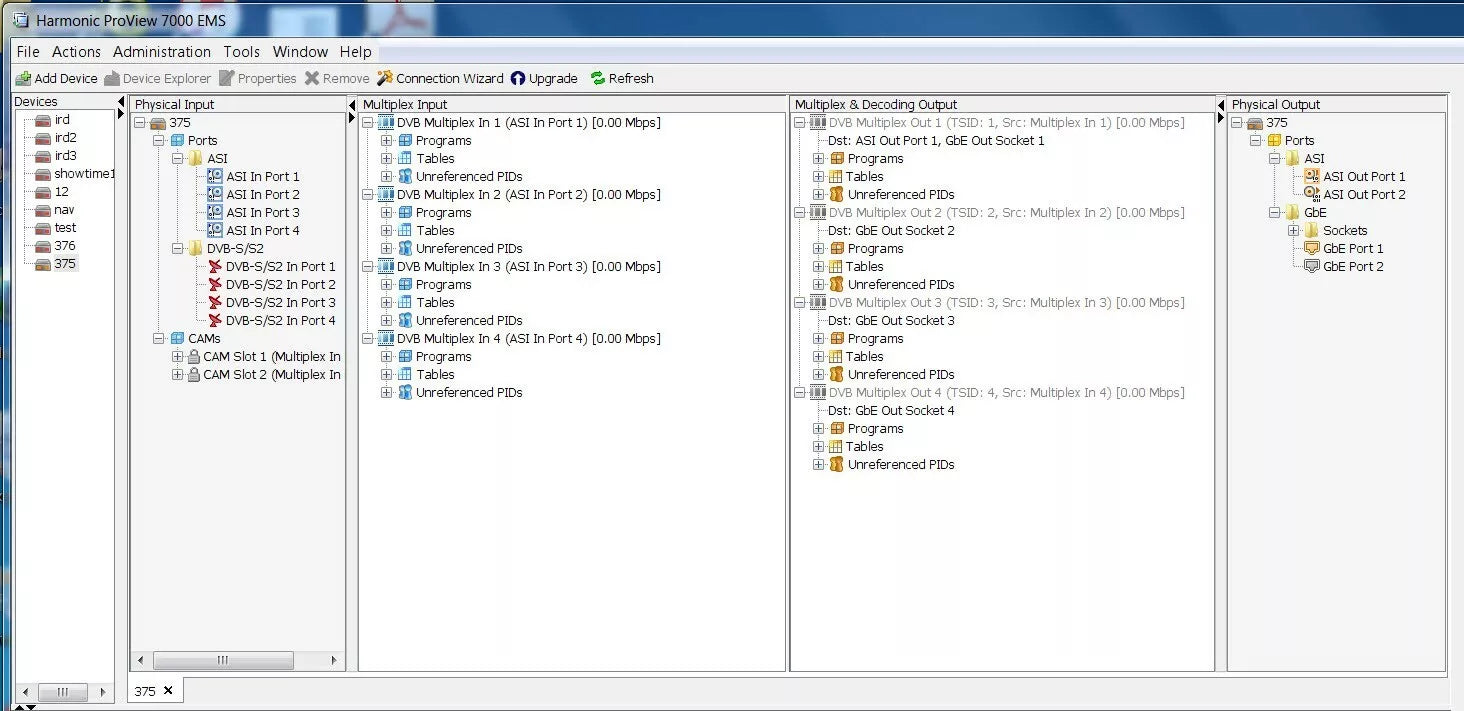
Task: Close the 375 tab
Action: 168,690
